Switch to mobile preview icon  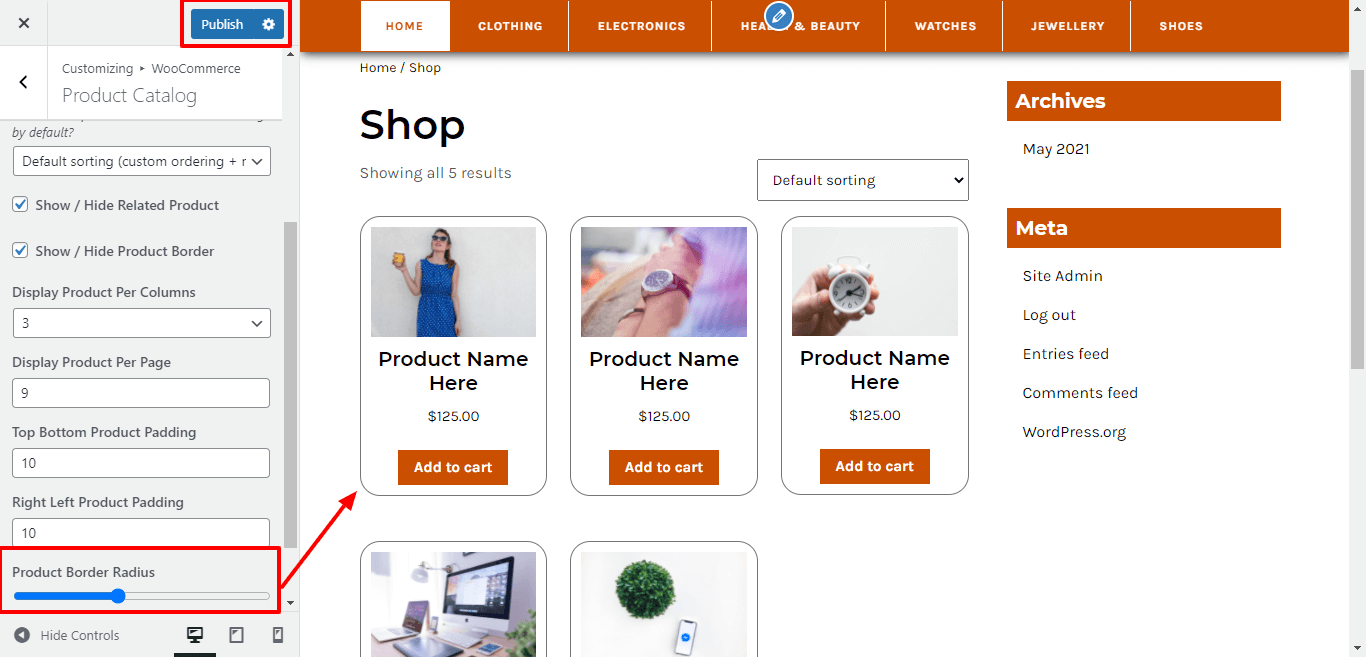pos(278,635)
